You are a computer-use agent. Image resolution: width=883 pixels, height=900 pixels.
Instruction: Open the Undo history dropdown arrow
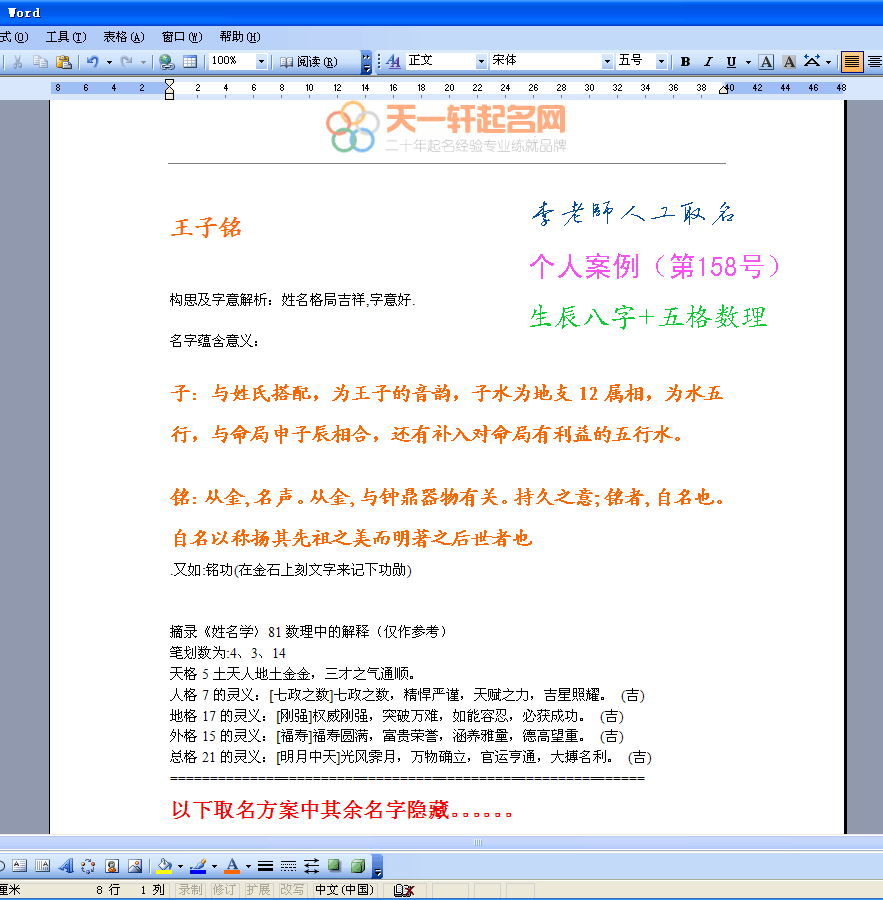(109, 62)
